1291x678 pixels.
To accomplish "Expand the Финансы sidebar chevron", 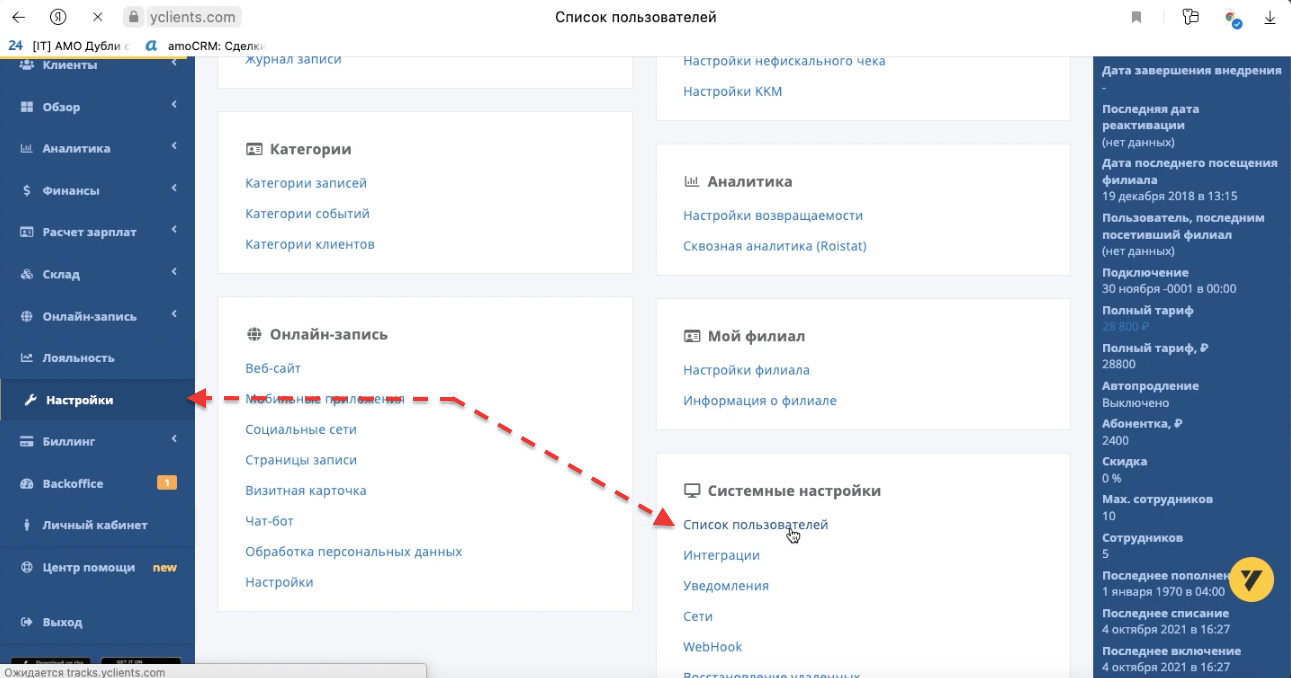I will coord(174,188).
